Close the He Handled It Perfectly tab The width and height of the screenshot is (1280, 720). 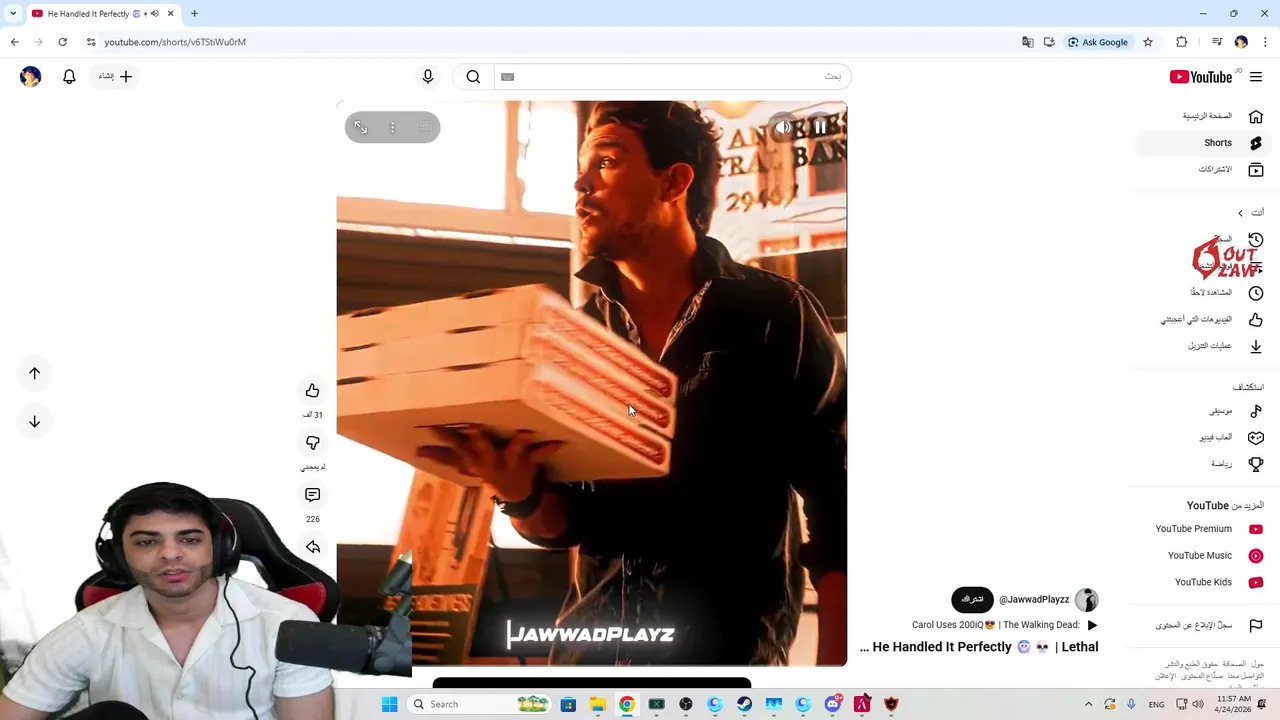pos(170,13)
